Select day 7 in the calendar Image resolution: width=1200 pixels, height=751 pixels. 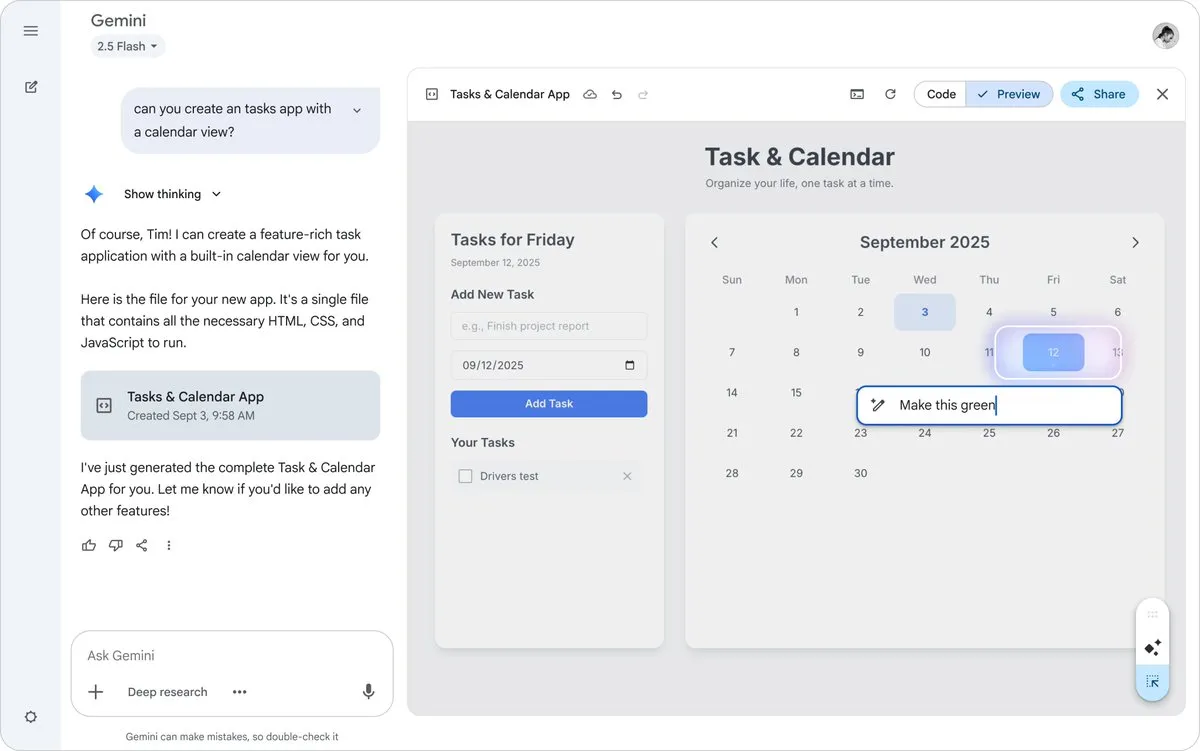pyautogui.click(x=732, y=352)
